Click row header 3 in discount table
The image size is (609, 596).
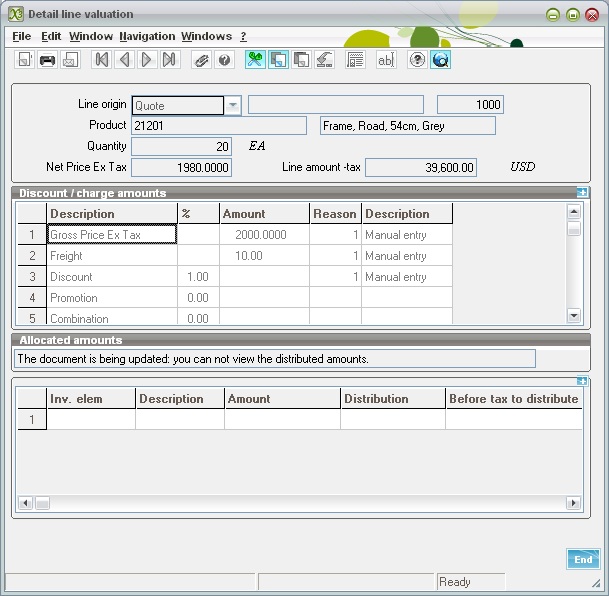coord(32,276)
